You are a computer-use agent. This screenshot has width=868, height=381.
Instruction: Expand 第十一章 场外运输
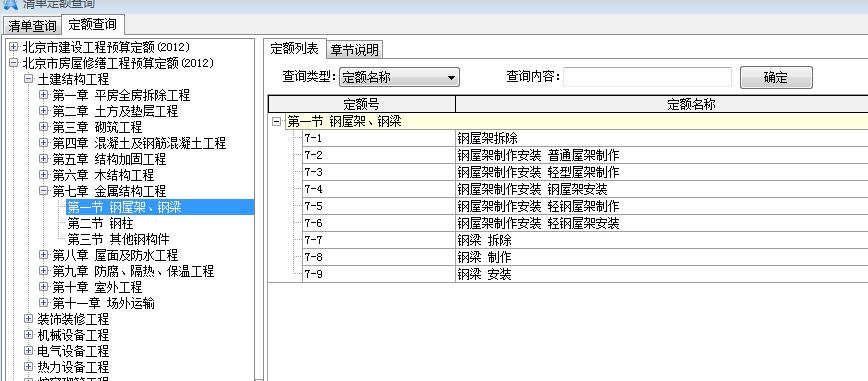point(44,303)
